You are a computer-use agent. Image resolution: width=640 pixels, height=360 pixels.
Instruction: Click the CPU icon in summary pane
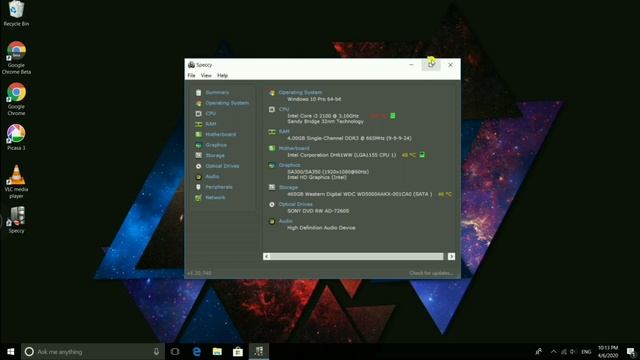[x=272, y=109]
